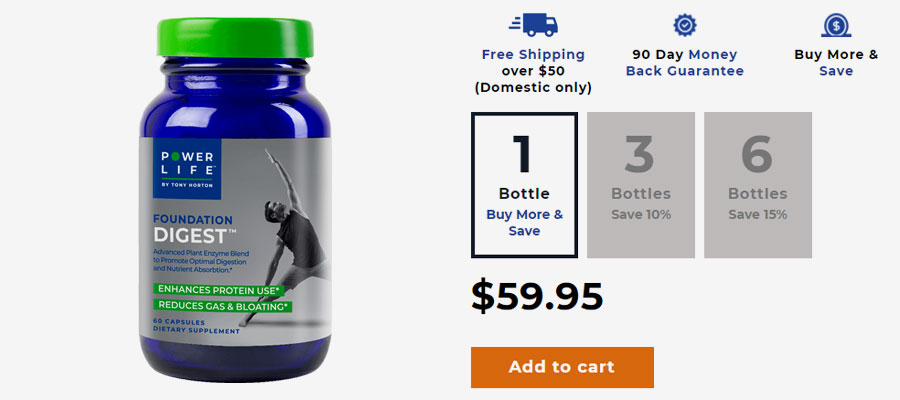The width and height of the screenshot is (900, 400).
Task: Click Buy More & Save inside 1 Bottle box
Action: coord(525,223)
